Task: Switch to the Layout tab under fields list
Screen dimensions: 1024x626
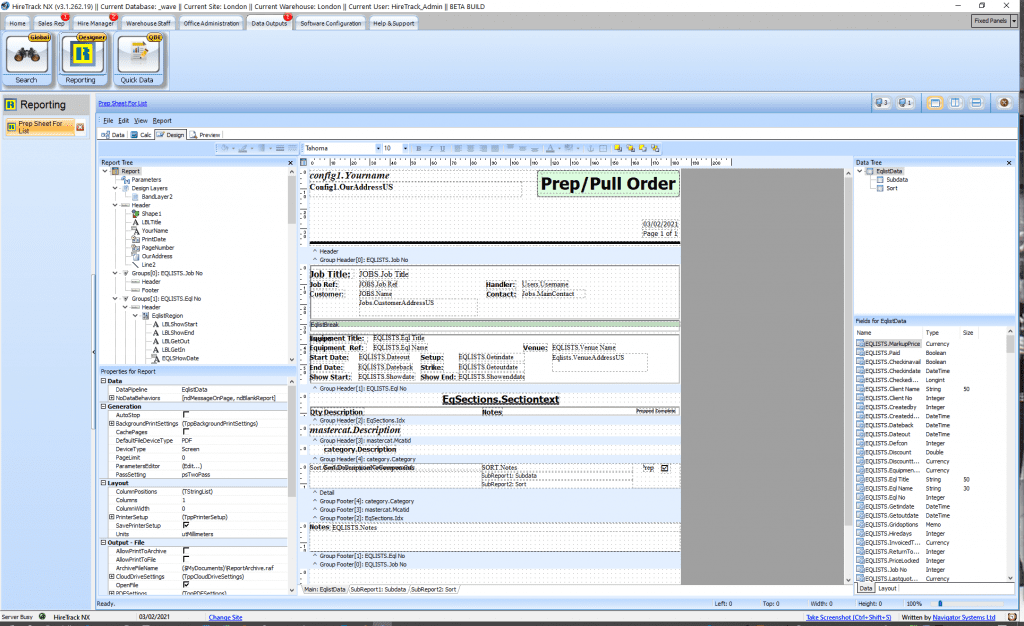Action: pyautogui.click(x=887, y=588)
